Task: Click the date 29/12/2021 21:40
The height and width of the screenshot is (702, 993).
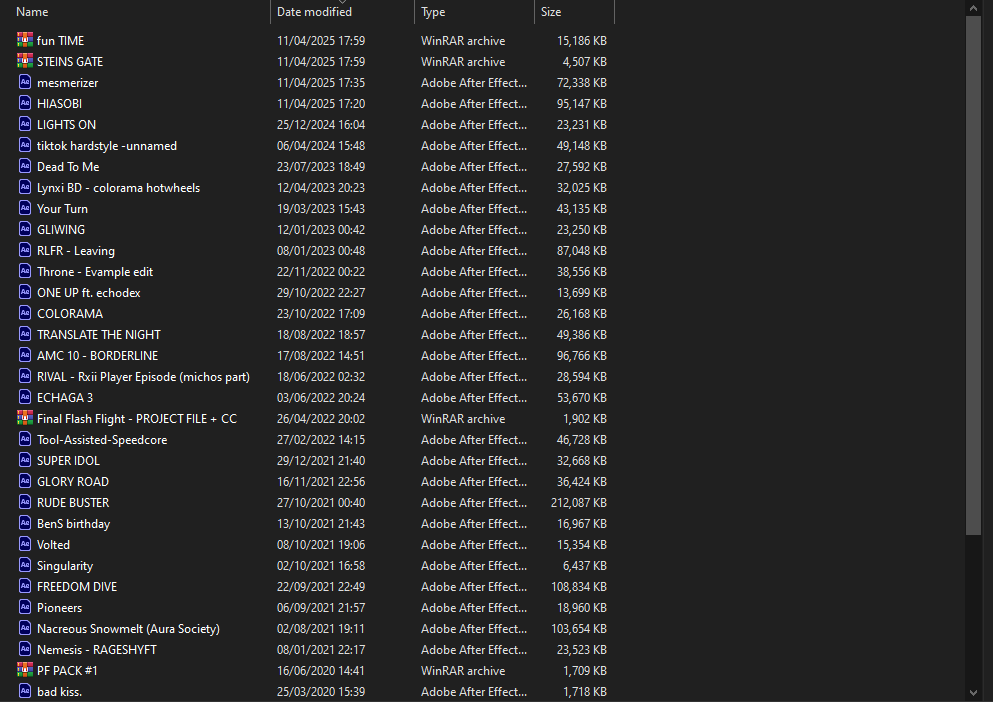Action: (x=321, y=461)
